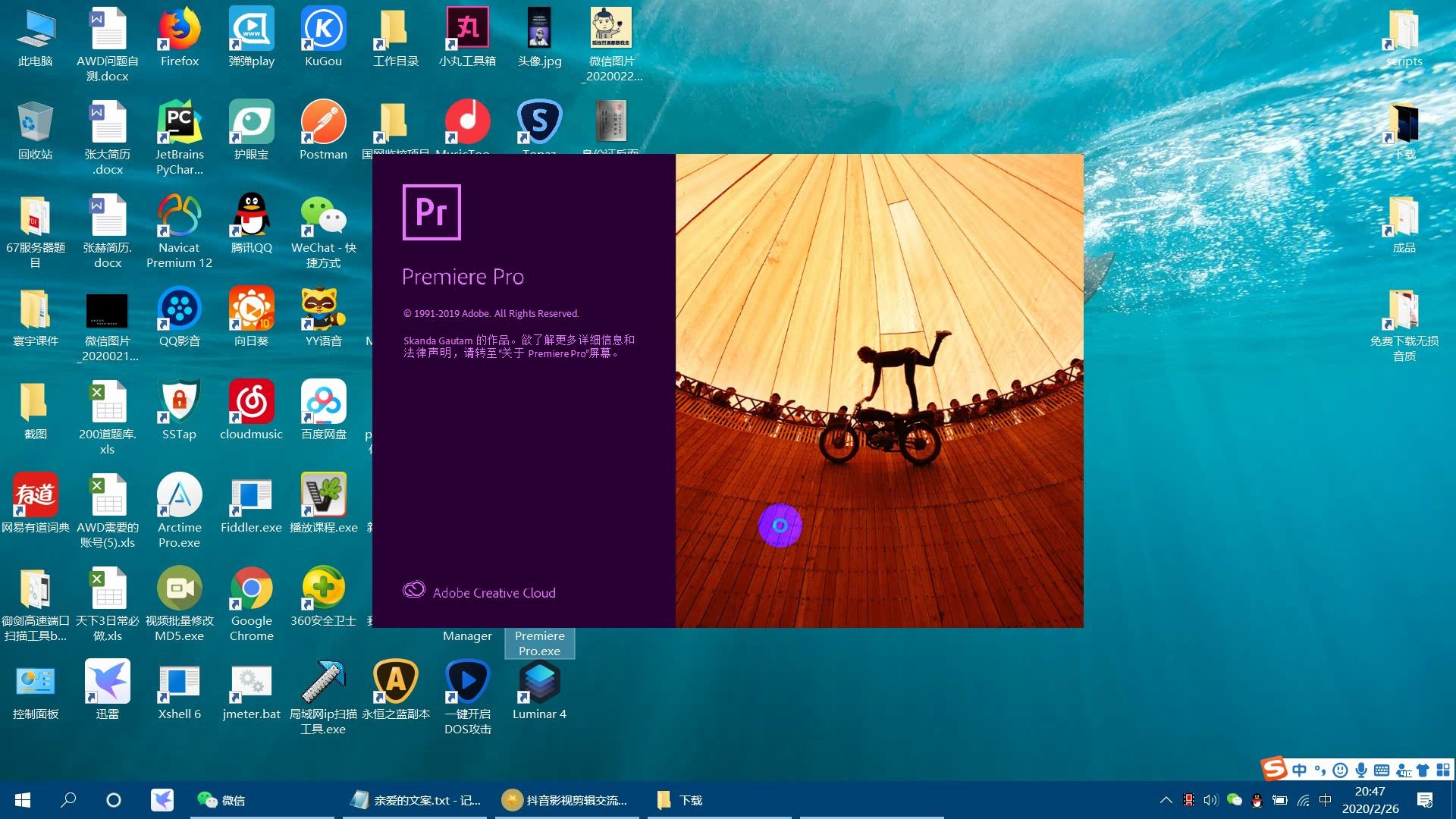The image size is (1456, 819).
Task: Open Sogou soft keyboard icon
Action: coord(1382,770)
